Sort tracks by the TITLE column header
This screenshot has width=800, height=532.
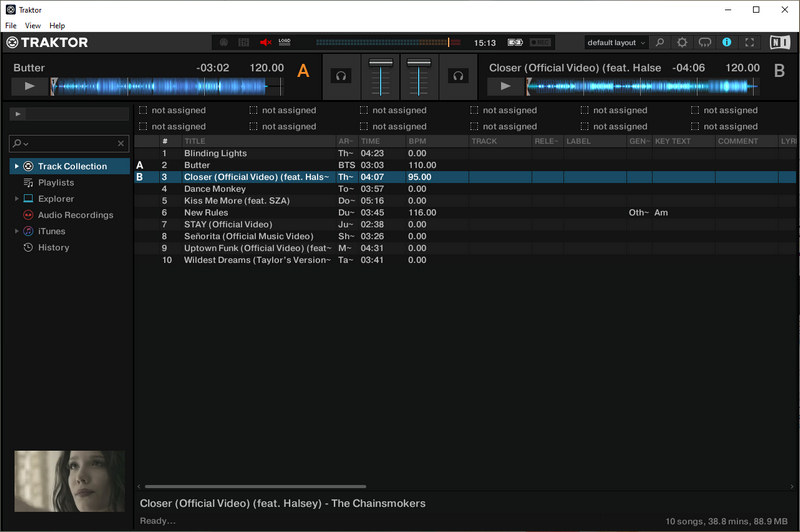point(259,141)
